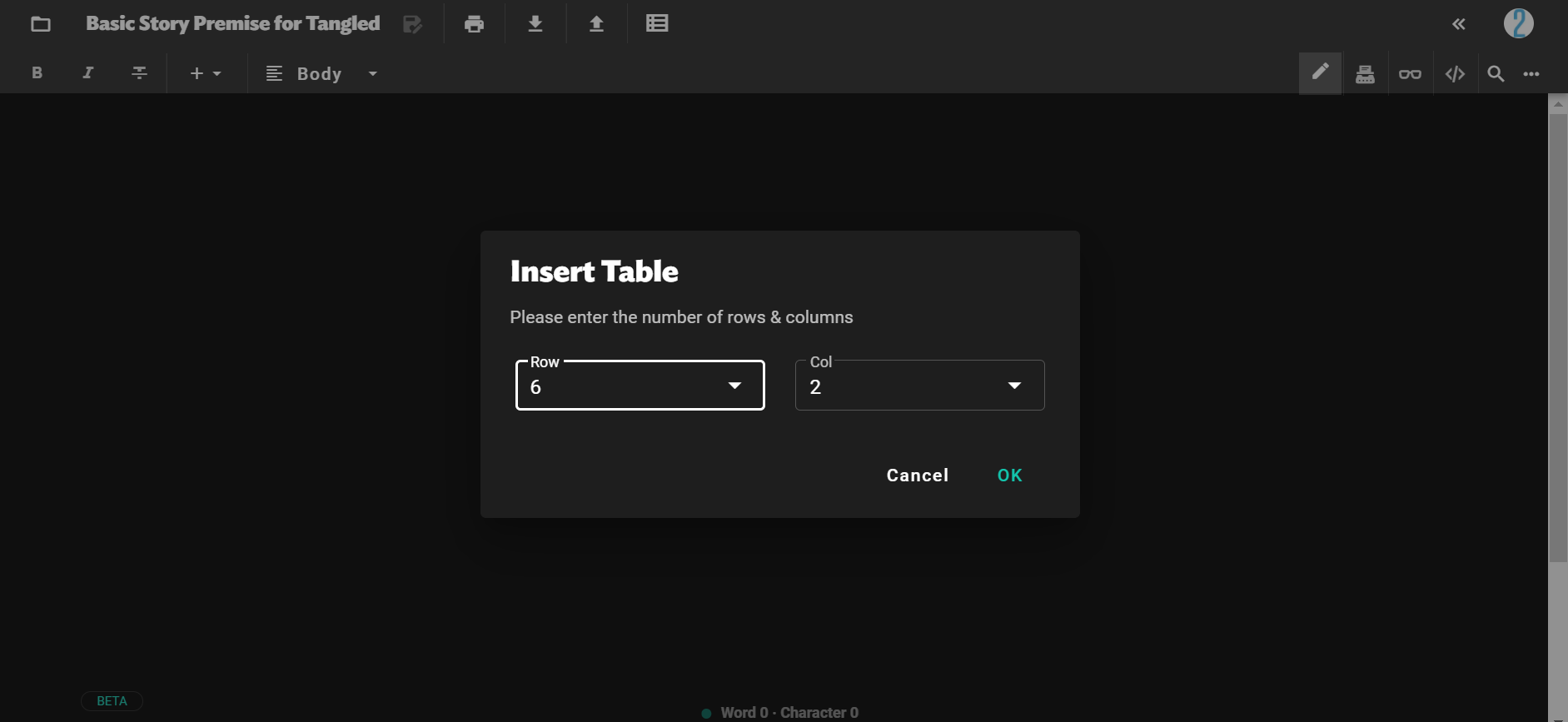Confirm table insertion with OK

point(1009,476)
